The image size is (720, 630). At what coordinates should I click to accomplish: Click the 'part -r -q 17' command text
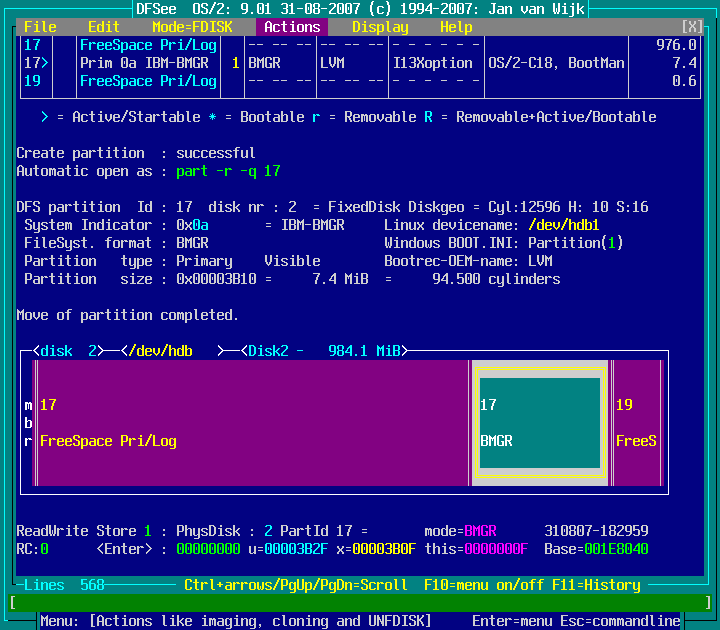(228, 171)
